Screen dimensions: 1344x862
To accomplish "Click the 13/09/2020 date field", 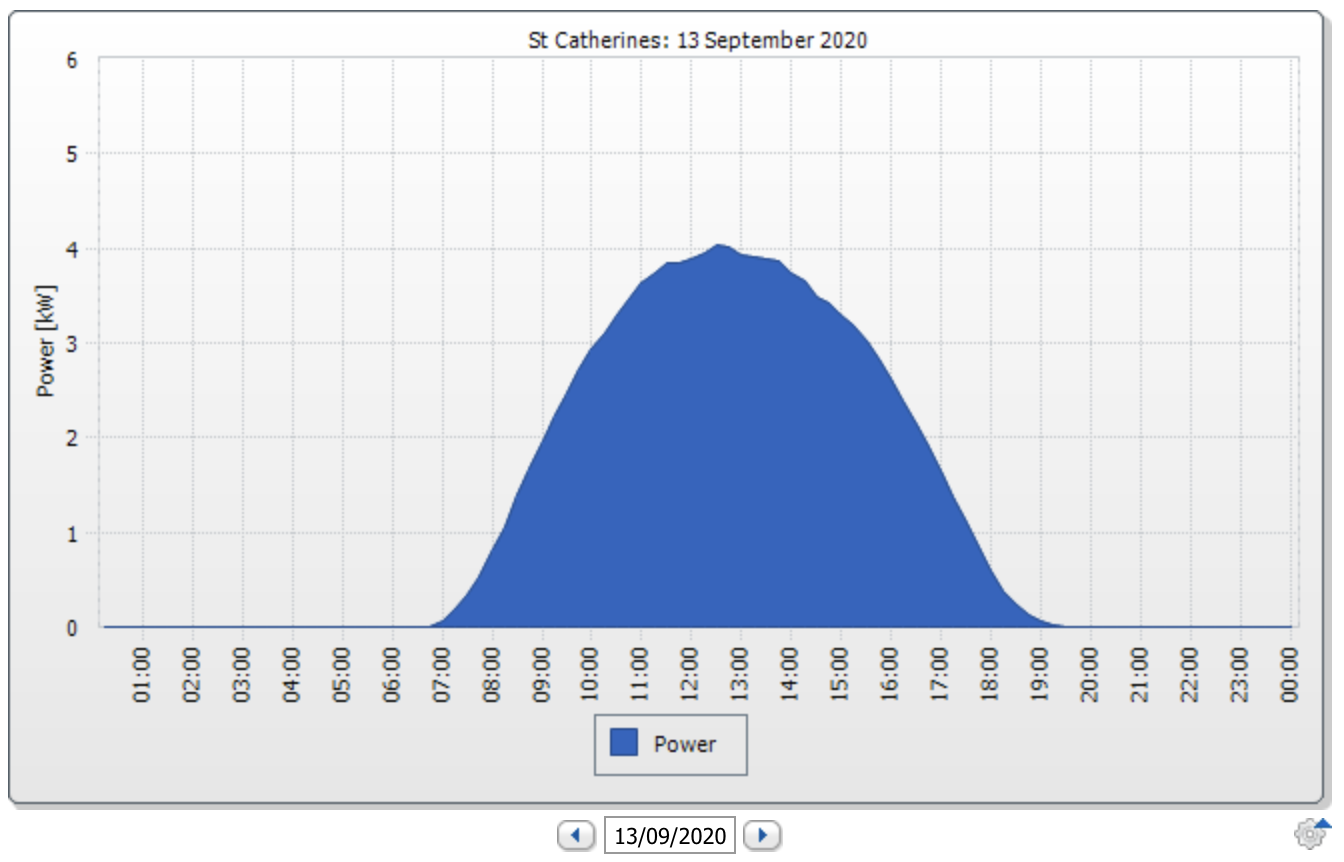I will (x=670, y=834).
